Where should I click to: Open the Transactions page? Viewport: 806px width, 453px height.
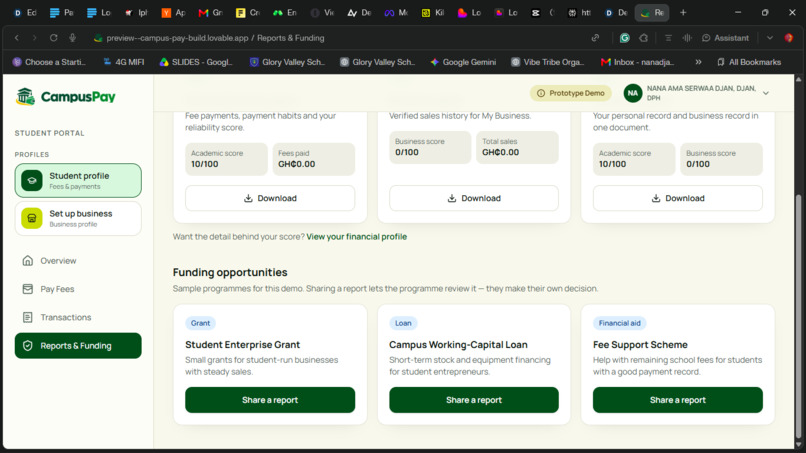pyautogui.click(x=78, y=317)
